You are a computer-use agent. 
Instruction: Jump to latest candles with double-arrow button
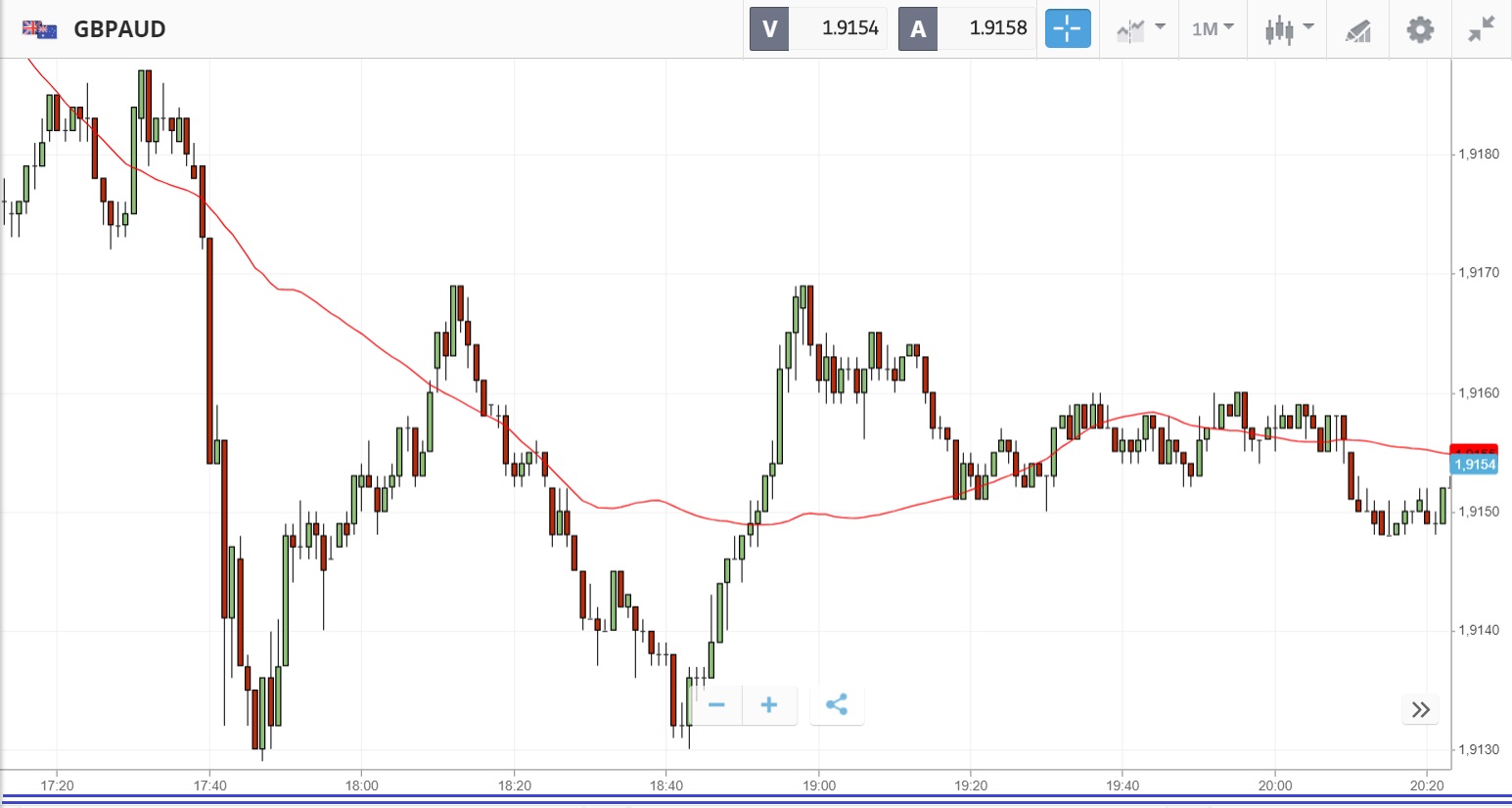tap(1421, 709)
